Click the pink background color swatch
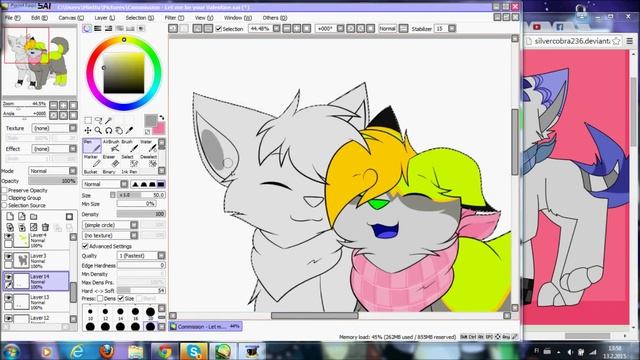This screenshot has height=360, width=640. tap(159, 129)
